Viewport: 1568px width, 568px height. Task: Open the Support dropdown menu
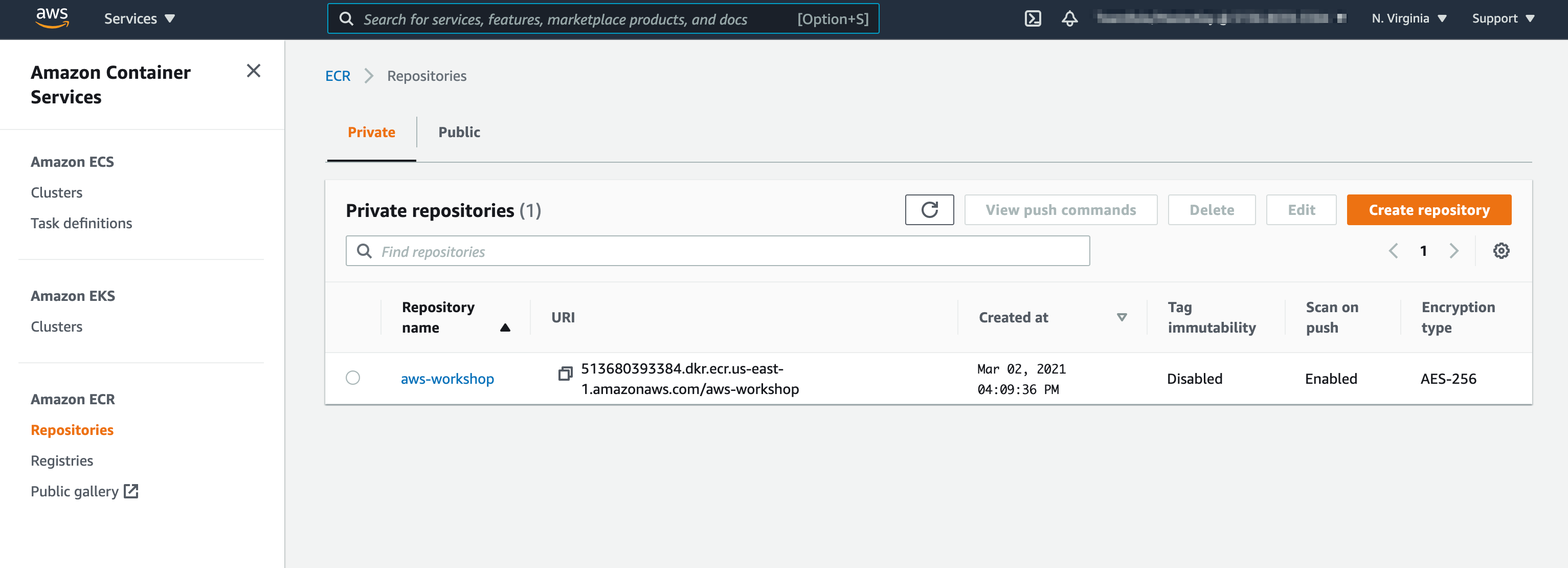click(1503, 19)
